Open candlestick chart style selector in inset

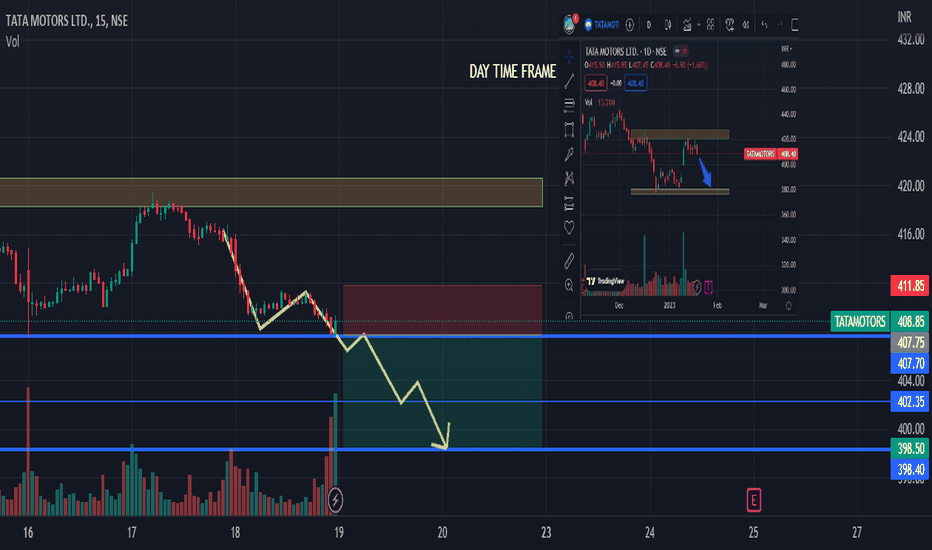pyautogui.click(x=668, y=25)
